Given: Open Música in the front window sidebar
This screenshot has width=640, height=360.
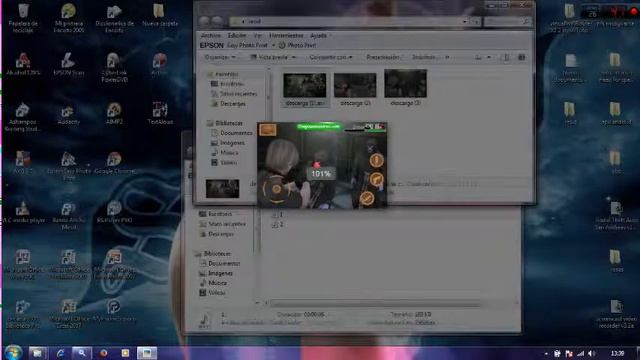Looking at the screenshot, I should [224, 153].
